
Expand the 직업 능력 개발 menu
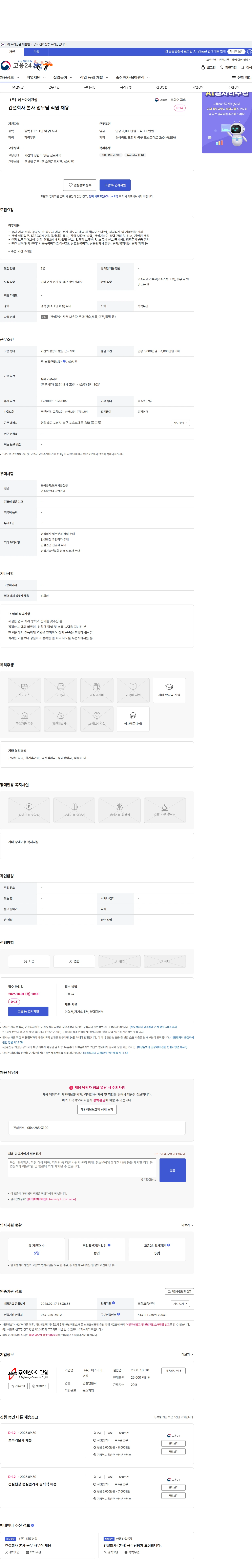coord(94,77)
